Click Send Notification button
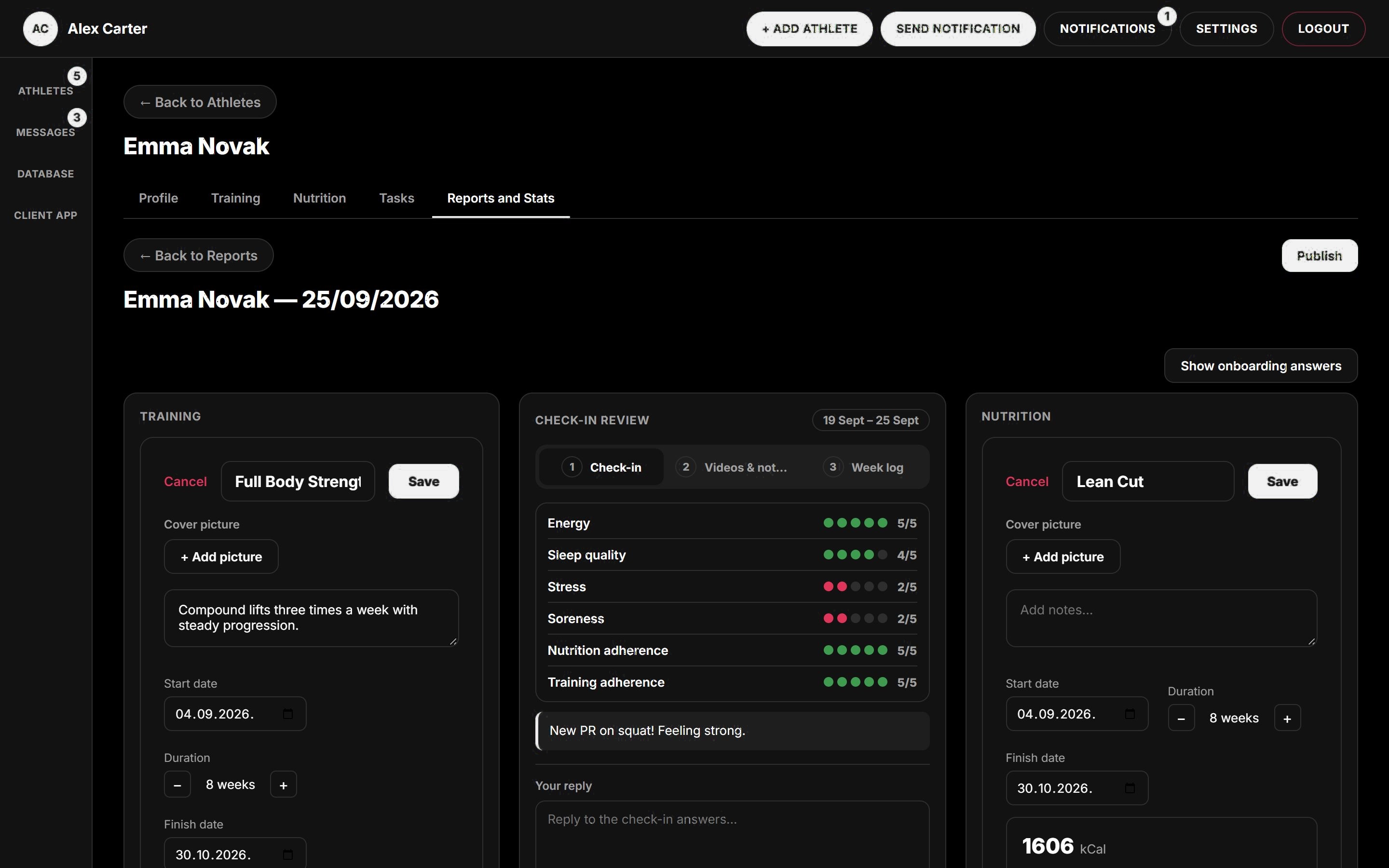This screenshot has width=1389, height=868. coord(958,29)
